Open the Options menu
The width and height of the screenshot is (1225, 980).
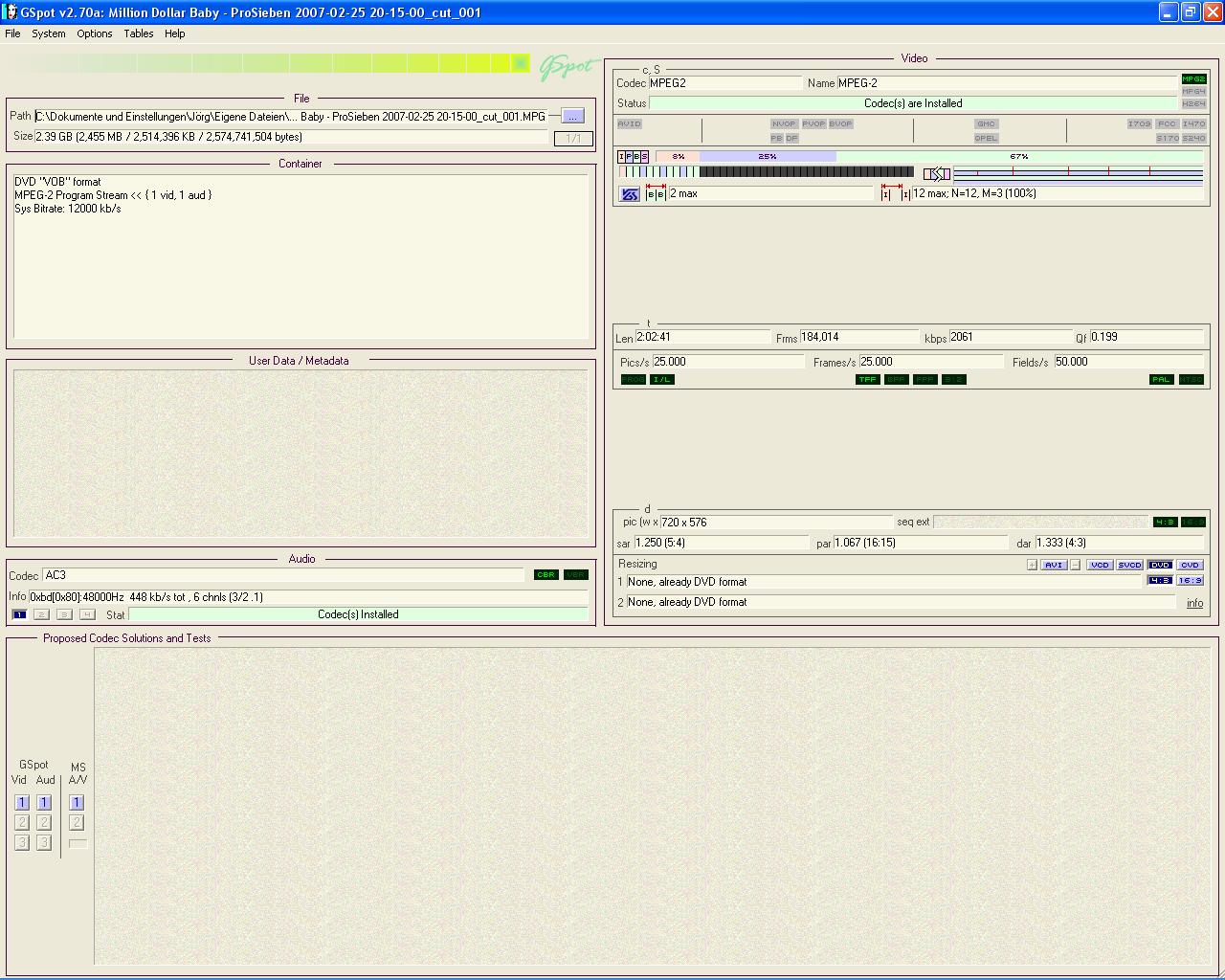click(95, 33)
